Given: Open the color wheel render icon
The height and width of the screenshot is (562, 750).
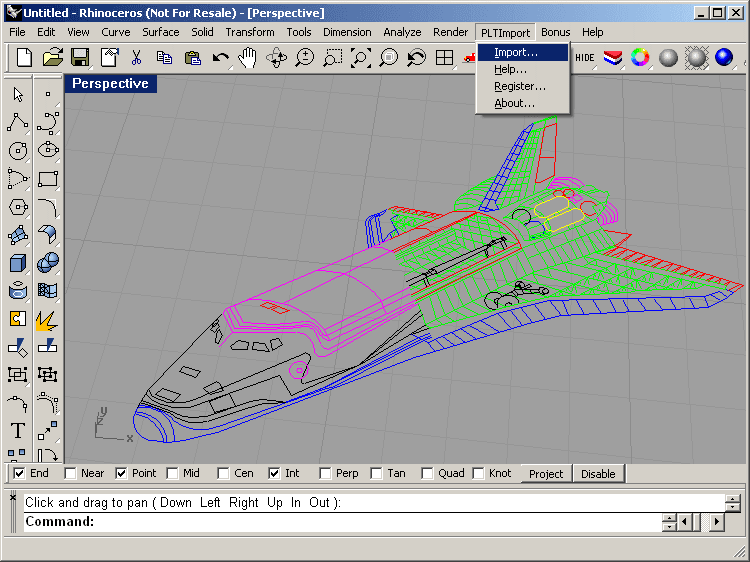Looking at the screenshot, I should (x=640, y=58).
